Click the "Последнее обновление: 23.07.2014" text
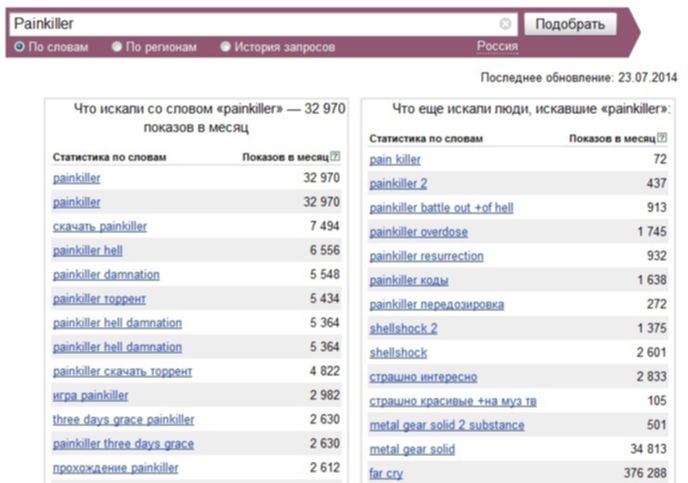 tap(579, 78)
